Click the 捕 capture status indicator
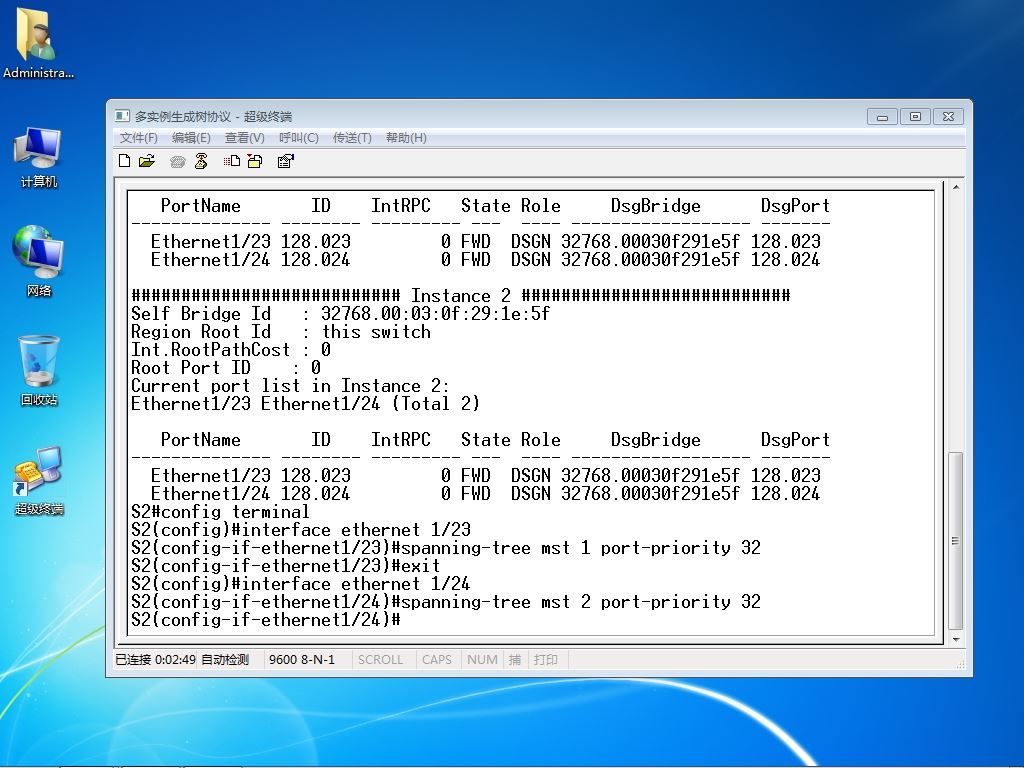 [515, 660]
